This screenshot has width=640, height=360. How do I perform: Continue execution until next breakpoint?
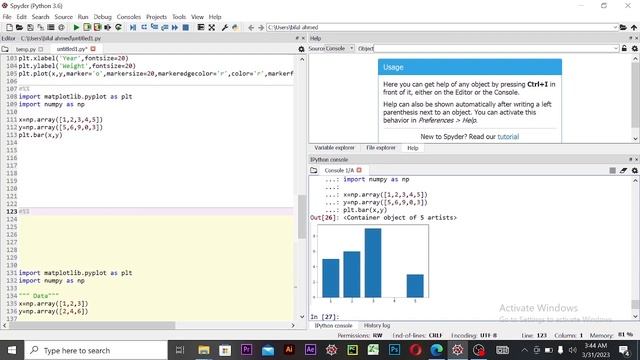pos(175,27)
